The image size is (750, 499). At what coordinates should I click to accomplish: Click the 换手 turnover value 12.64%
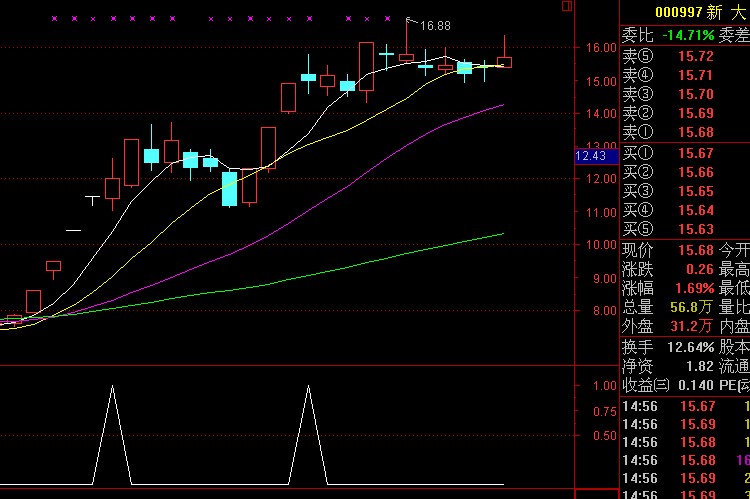point(691,347)
